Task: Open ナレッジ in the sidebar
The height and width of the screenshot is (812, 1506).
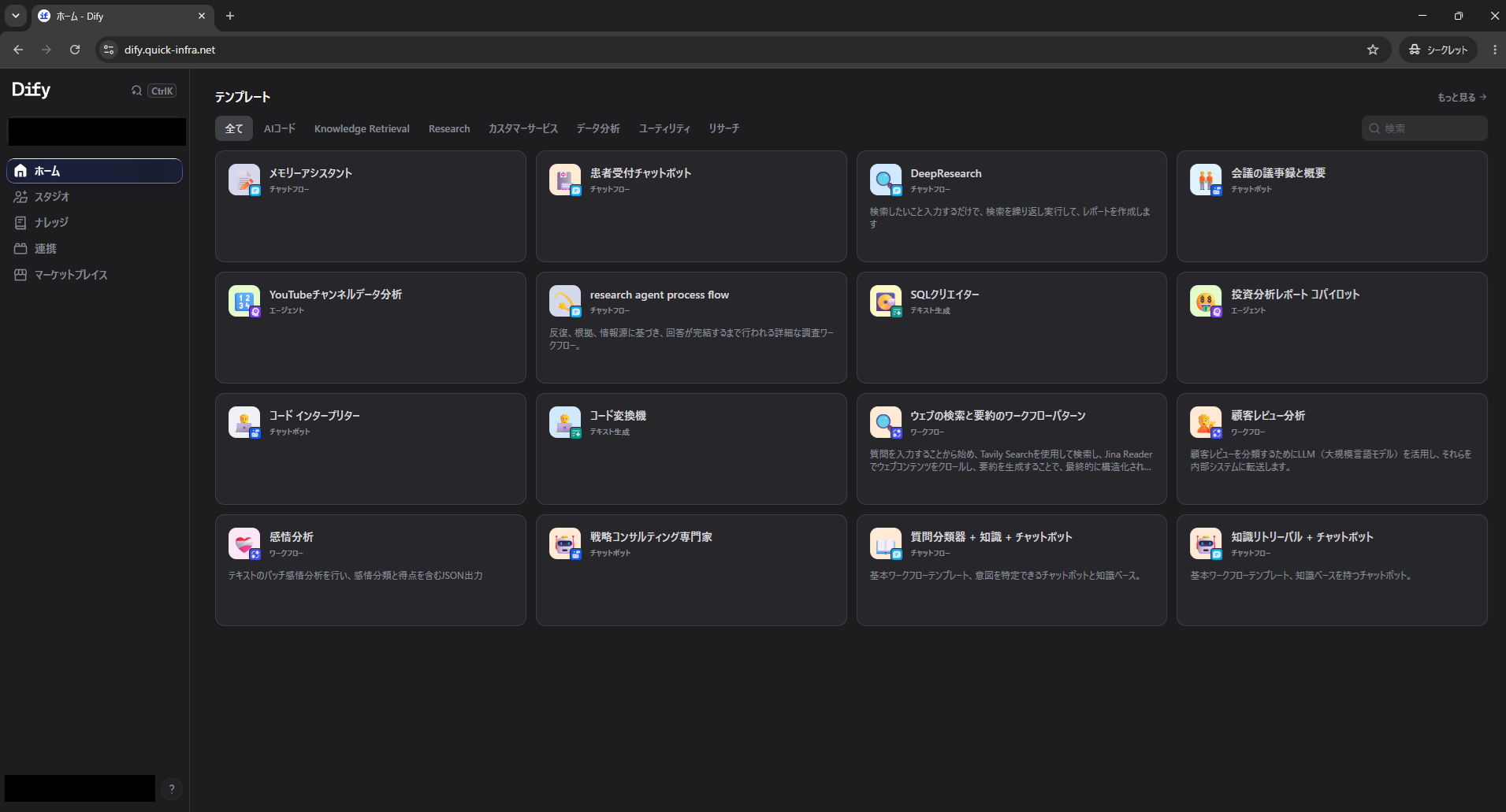Action: point(95,223)
